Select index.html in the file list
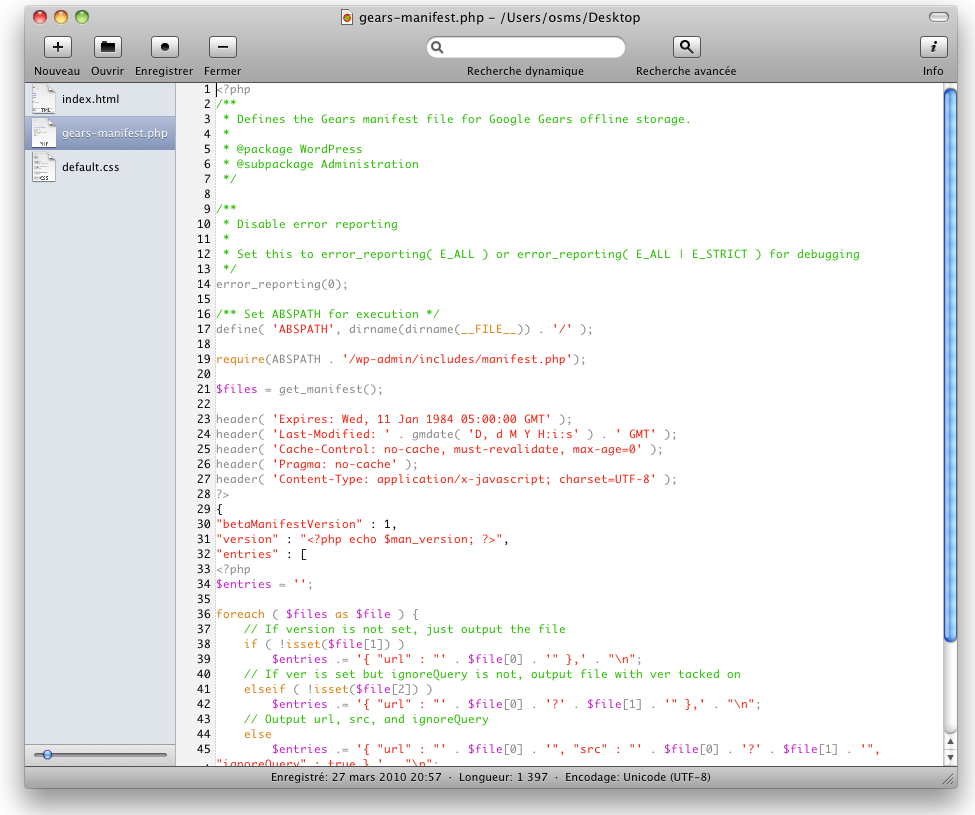 [90, 99]
